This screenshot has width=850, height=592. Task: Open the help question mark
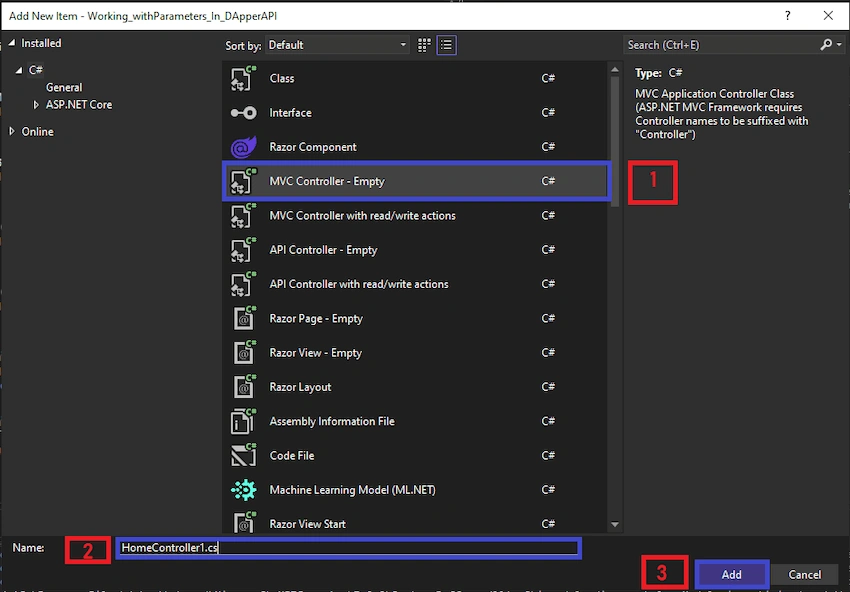pos(788,16)
